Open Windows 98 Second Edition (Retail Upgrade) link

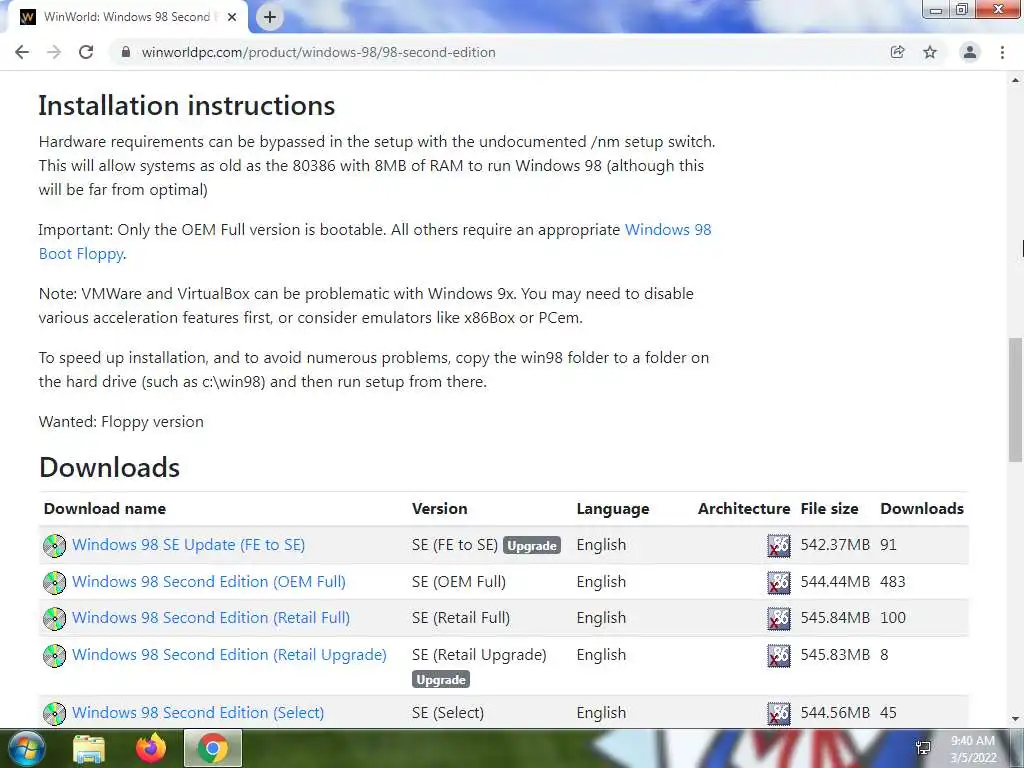[x=229, y=654]
